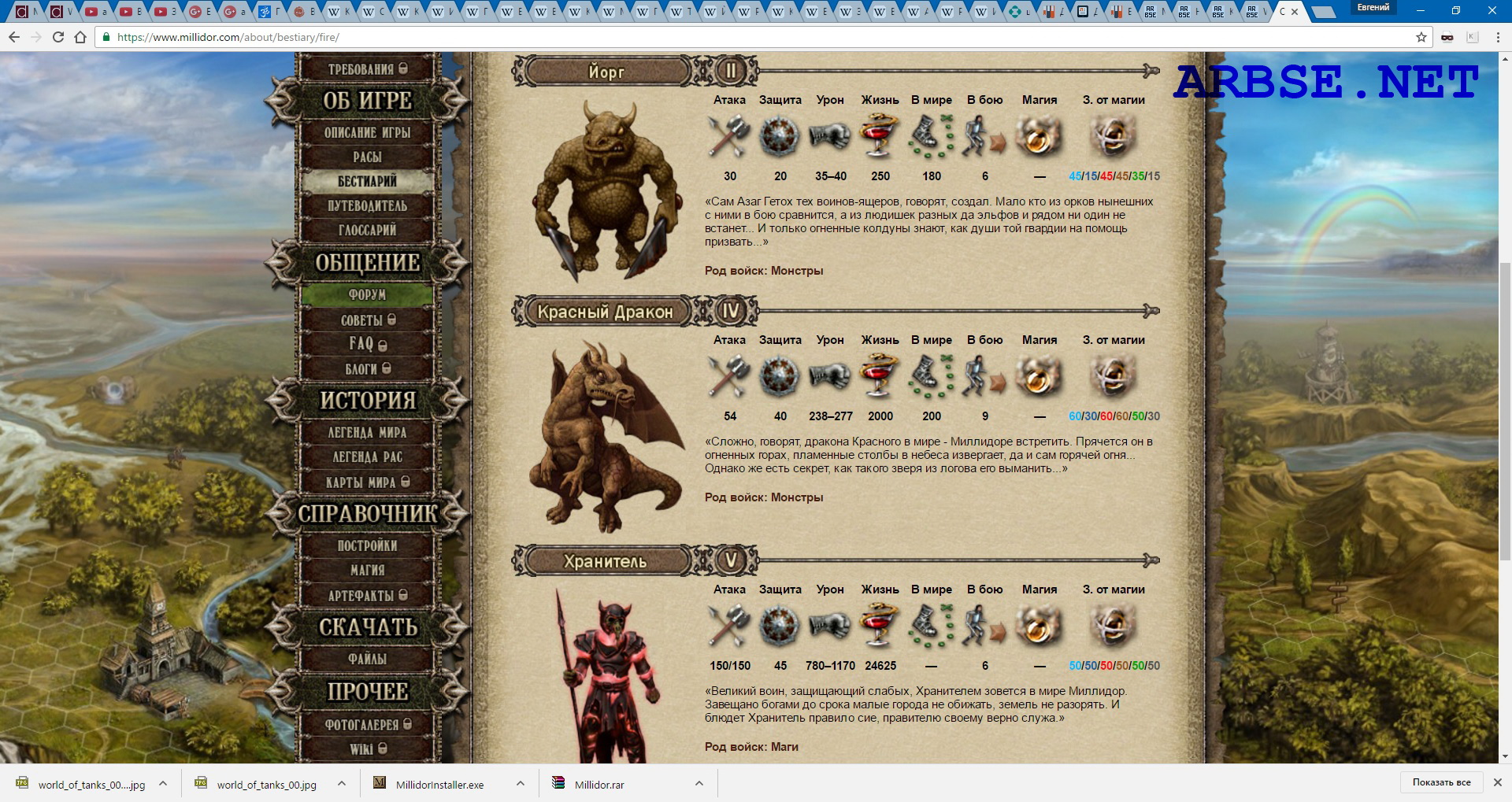Viewport: 1512px width, 802px height.
Task: Open the downloaded Millidor.rar file
Action: point(598,785)
